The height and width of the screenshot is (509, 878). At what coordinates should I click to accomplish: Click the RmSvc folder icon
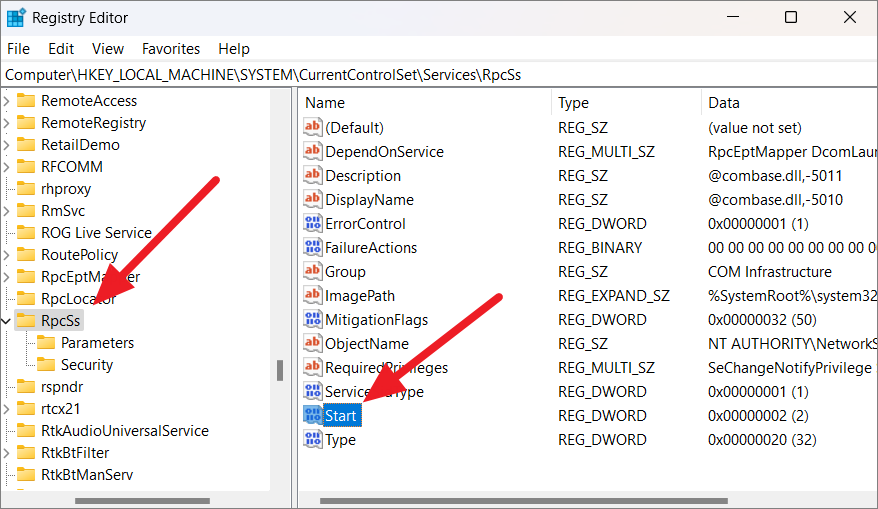tap(26, 211)
